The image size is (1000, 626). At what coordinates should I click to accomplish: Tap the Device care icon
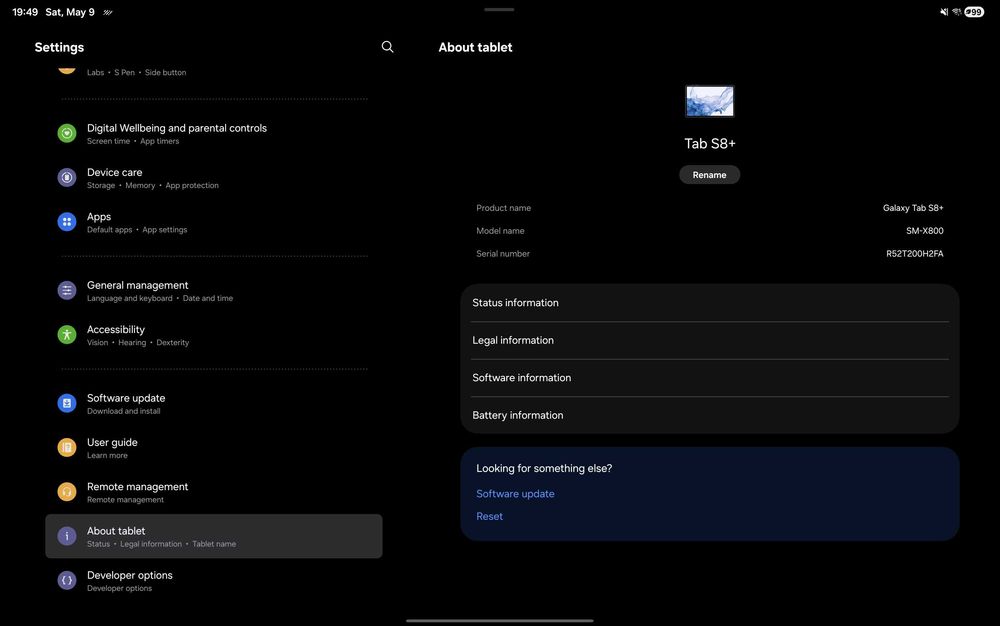(67, 177)
